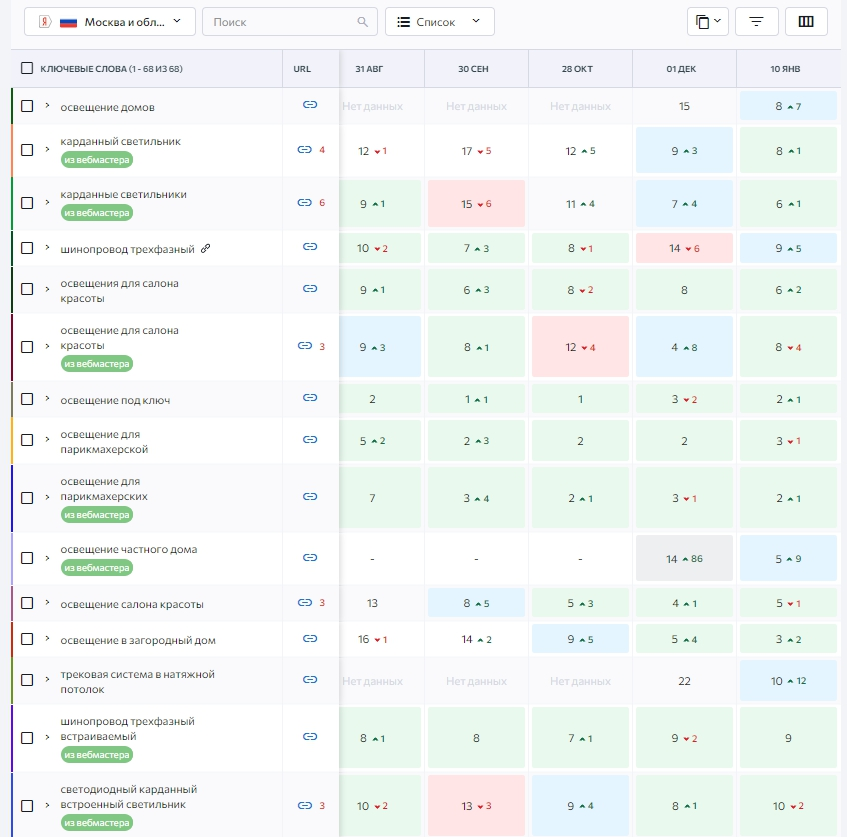Open the Список view dropdown
The image size is (847, 837).
[x=440, y=22]
